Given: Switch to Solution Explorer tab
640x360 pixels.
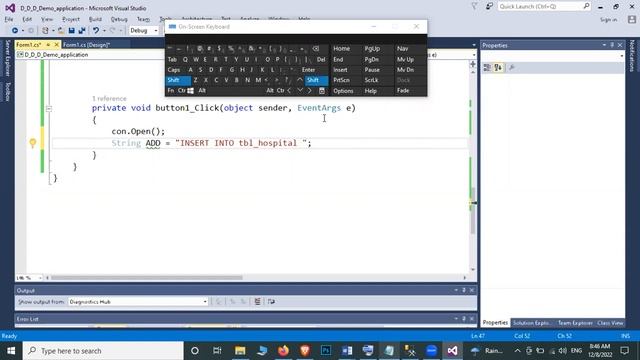Looking at the screenshot, I should pyautogui.click(x=532, y=323).
